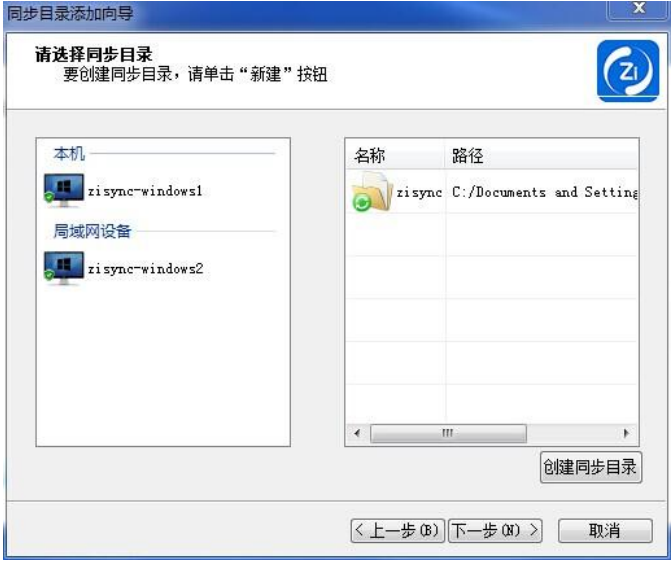
Task: Click the zisync sync folder icon
Action: tap(371, 192)
